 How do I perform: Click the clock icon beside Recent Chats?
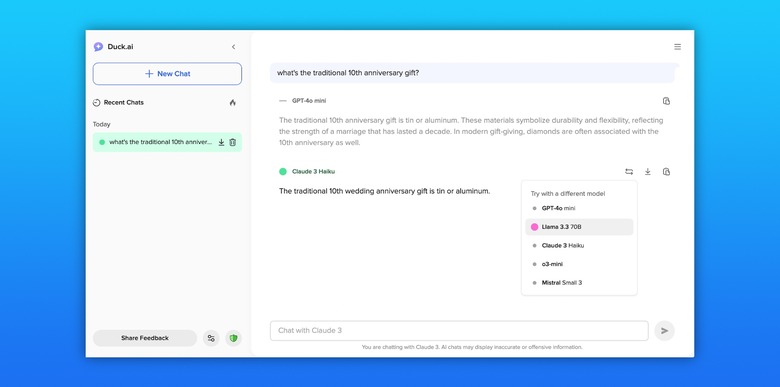[97, 102]
